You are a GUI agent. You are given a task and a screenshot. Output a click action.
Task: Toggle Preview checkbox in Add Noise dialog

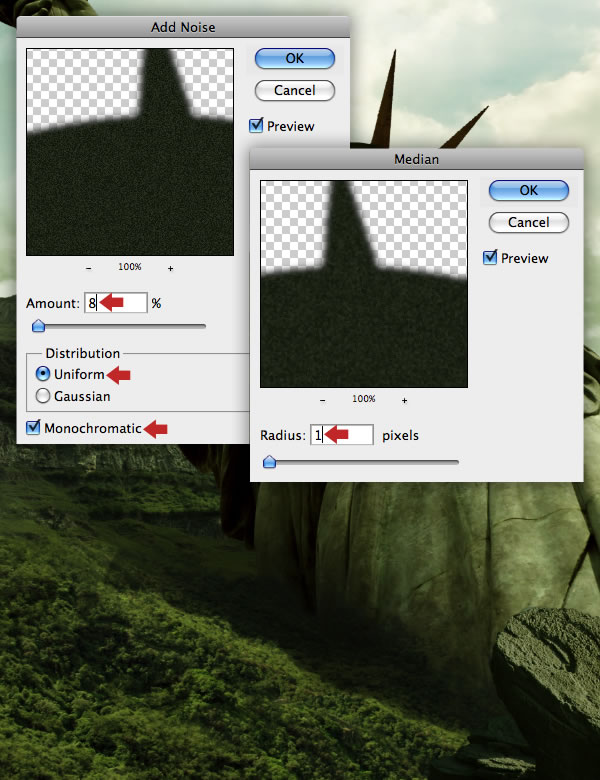[x=256, y=125]
